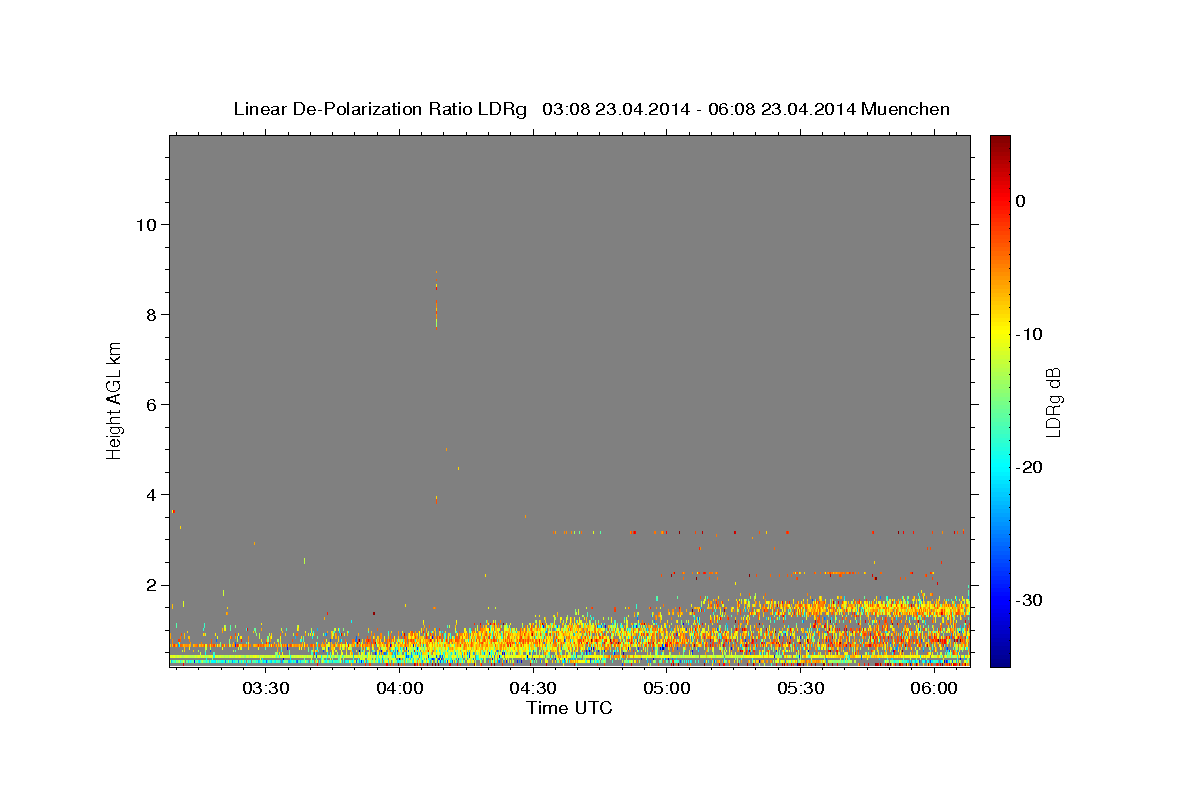Screen dimensions: 1200x800
Task: Click the '04:00' time tick label
Action: (400, 689)
